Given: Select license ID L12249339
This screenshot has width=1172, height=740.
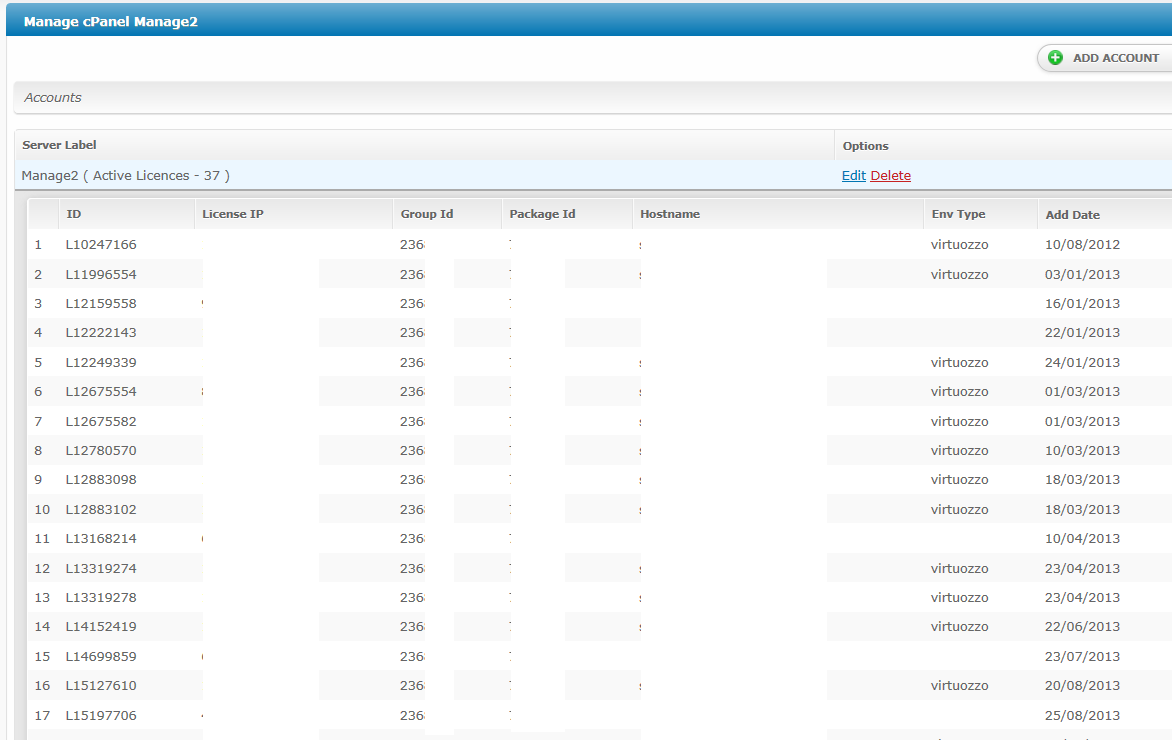Looking at the screenshot, I should 101,363.
